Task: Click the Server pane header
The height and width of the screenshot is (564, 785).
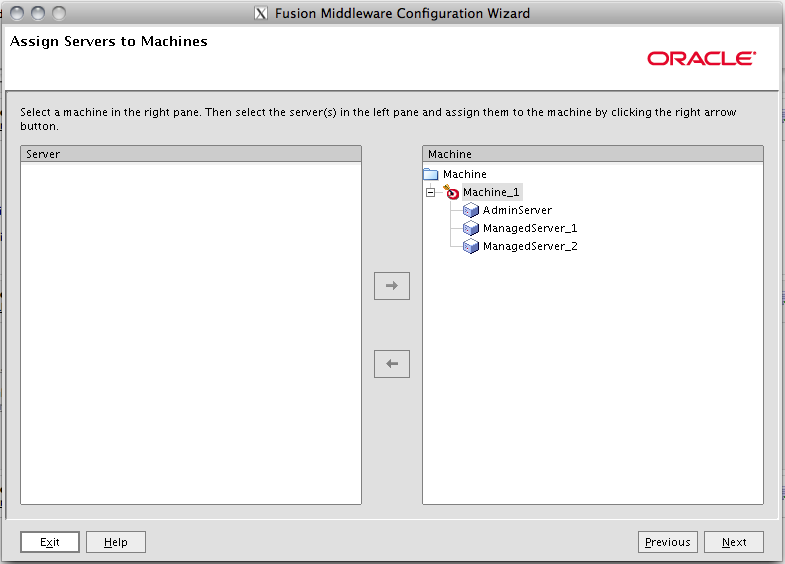Action: click(191, 154)
